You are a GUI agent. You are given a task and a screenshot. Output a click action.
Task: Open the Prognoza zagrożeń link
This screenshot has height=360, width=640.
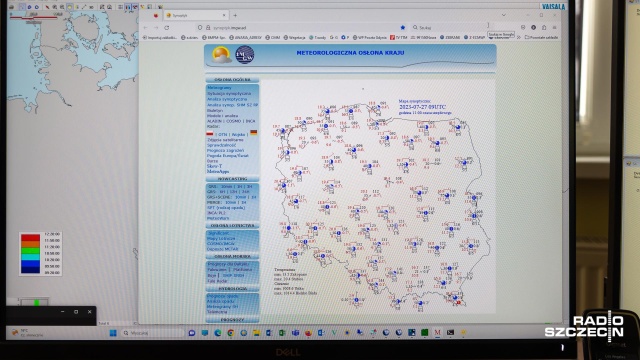(x=225, y=150)
